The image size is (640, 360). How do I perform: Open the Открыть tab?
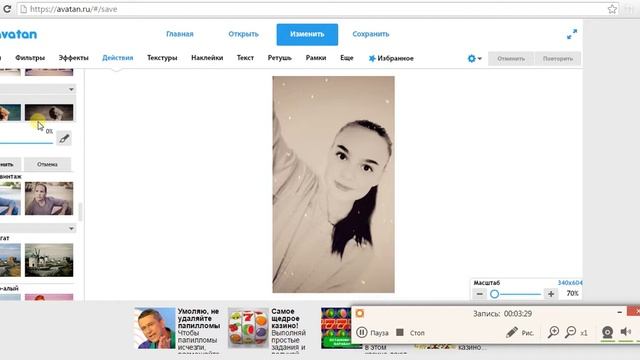pos(244,34)
